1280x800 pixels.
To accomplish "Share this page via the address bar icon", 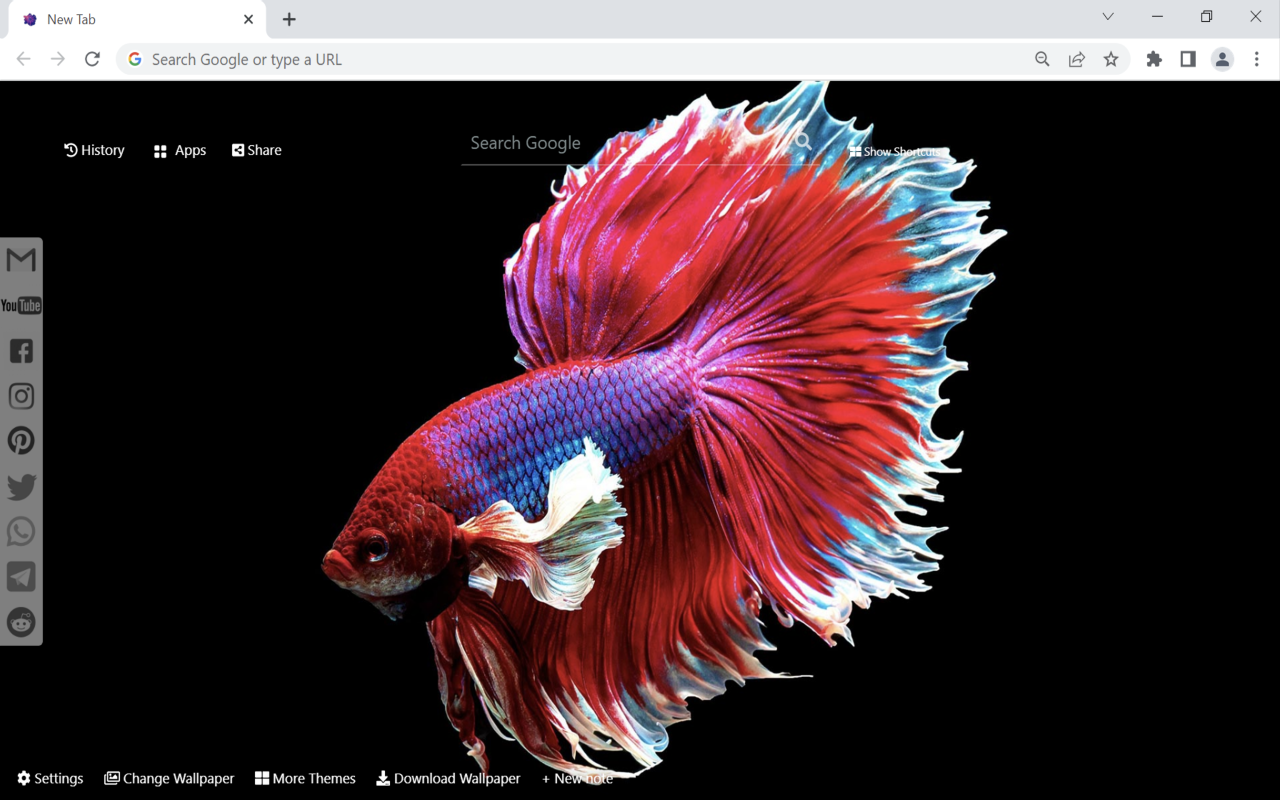I will pyautogui.click(x=1077, y=59).
